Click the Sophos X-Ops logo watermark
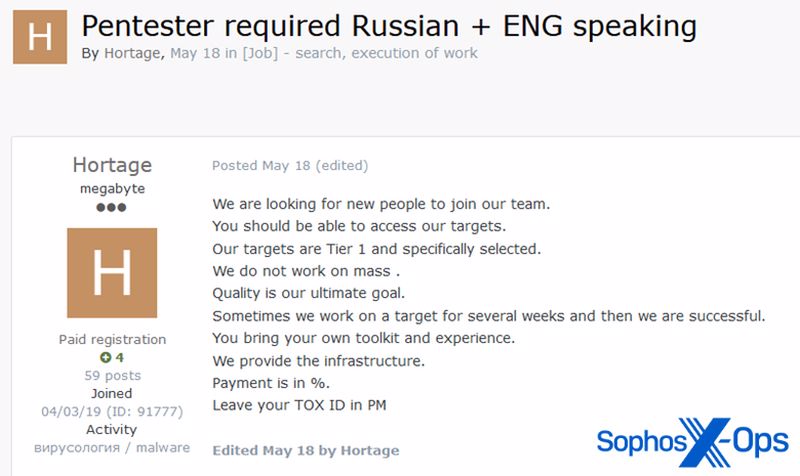 pos(692,443)
